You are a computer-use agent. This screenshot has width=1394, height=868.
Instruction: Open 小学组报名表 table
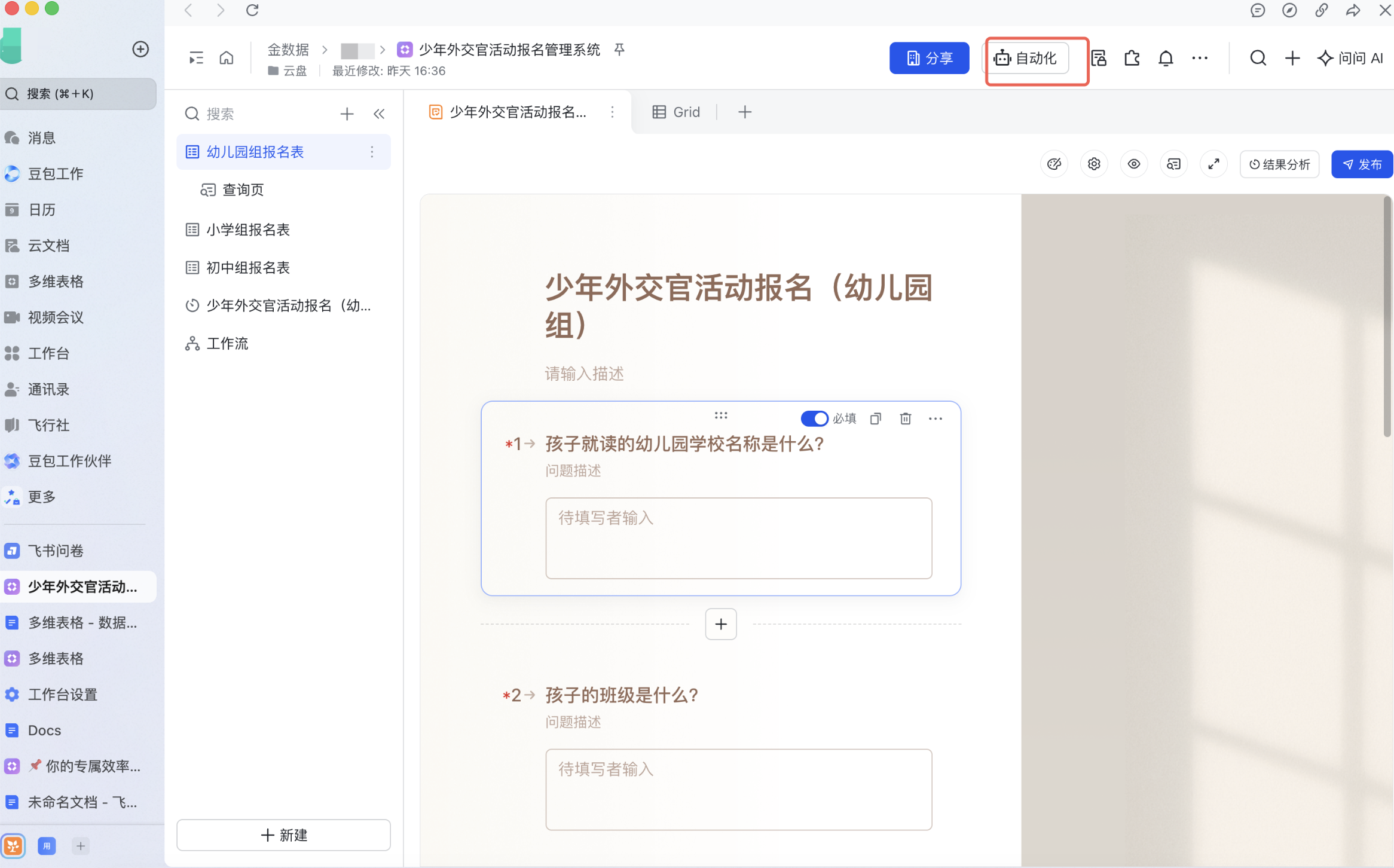click(283, 230)
